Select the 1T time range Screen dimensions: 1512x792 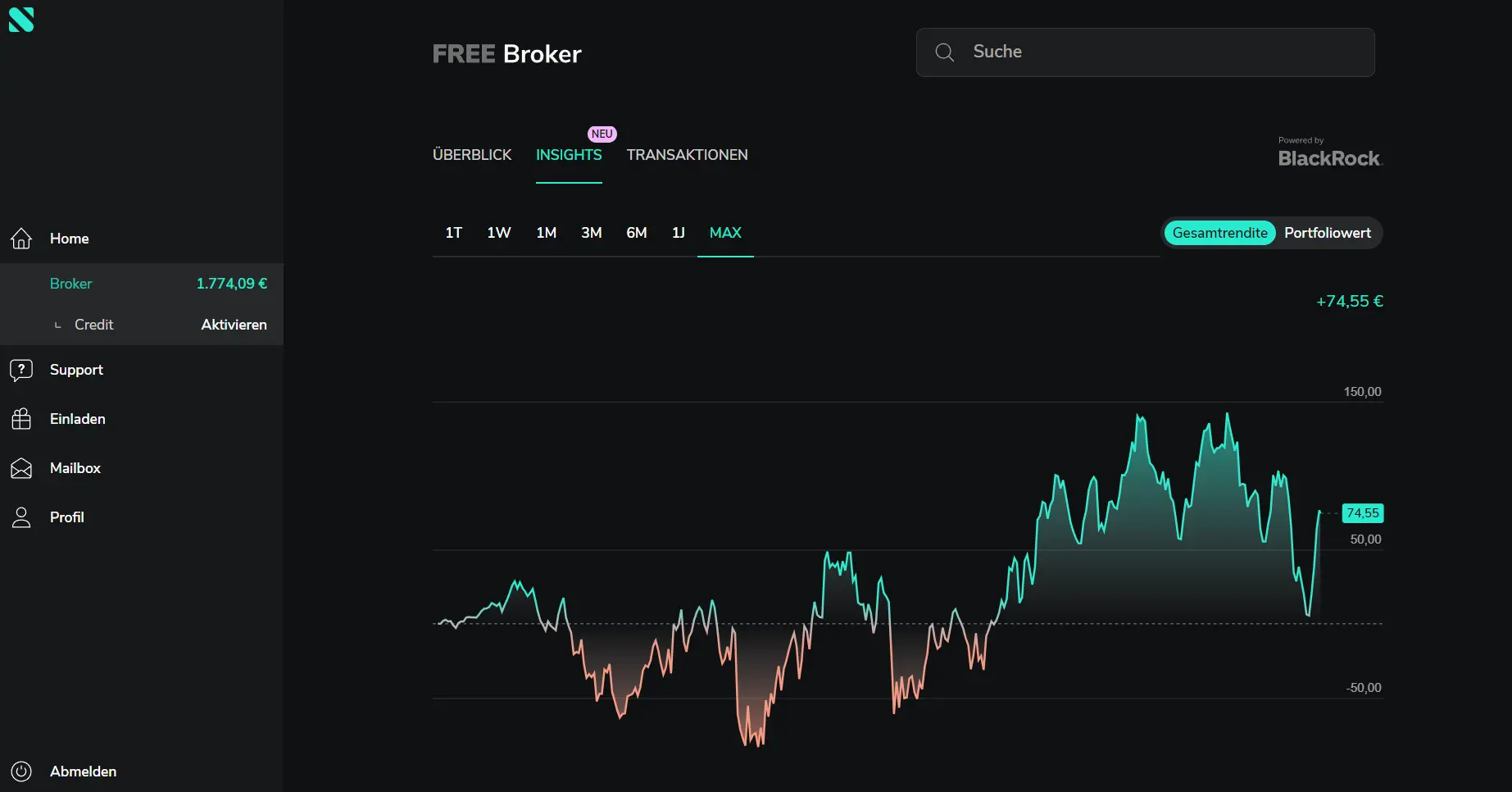point(453,233)
